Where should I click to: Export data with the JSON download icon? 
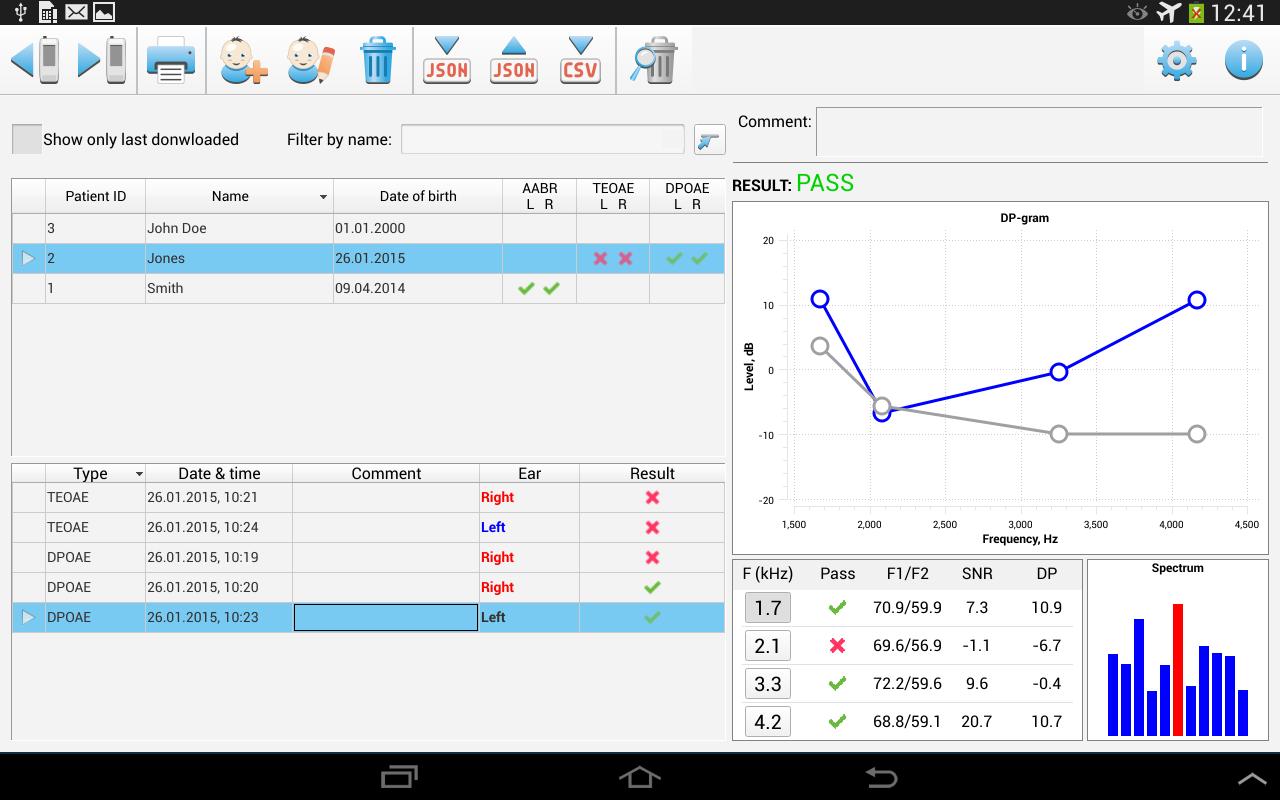pyautogui.click(x=446, y=60)
